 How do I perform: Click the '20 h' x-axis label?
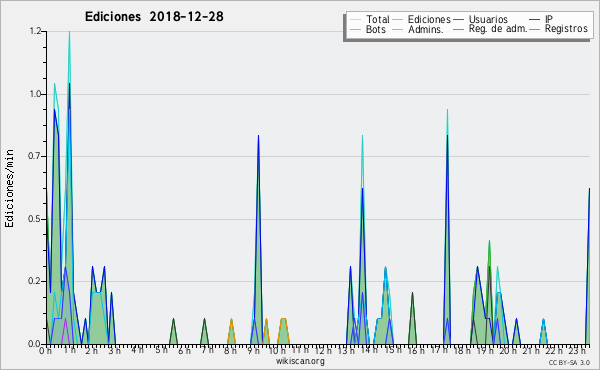[x=508, y=350]
